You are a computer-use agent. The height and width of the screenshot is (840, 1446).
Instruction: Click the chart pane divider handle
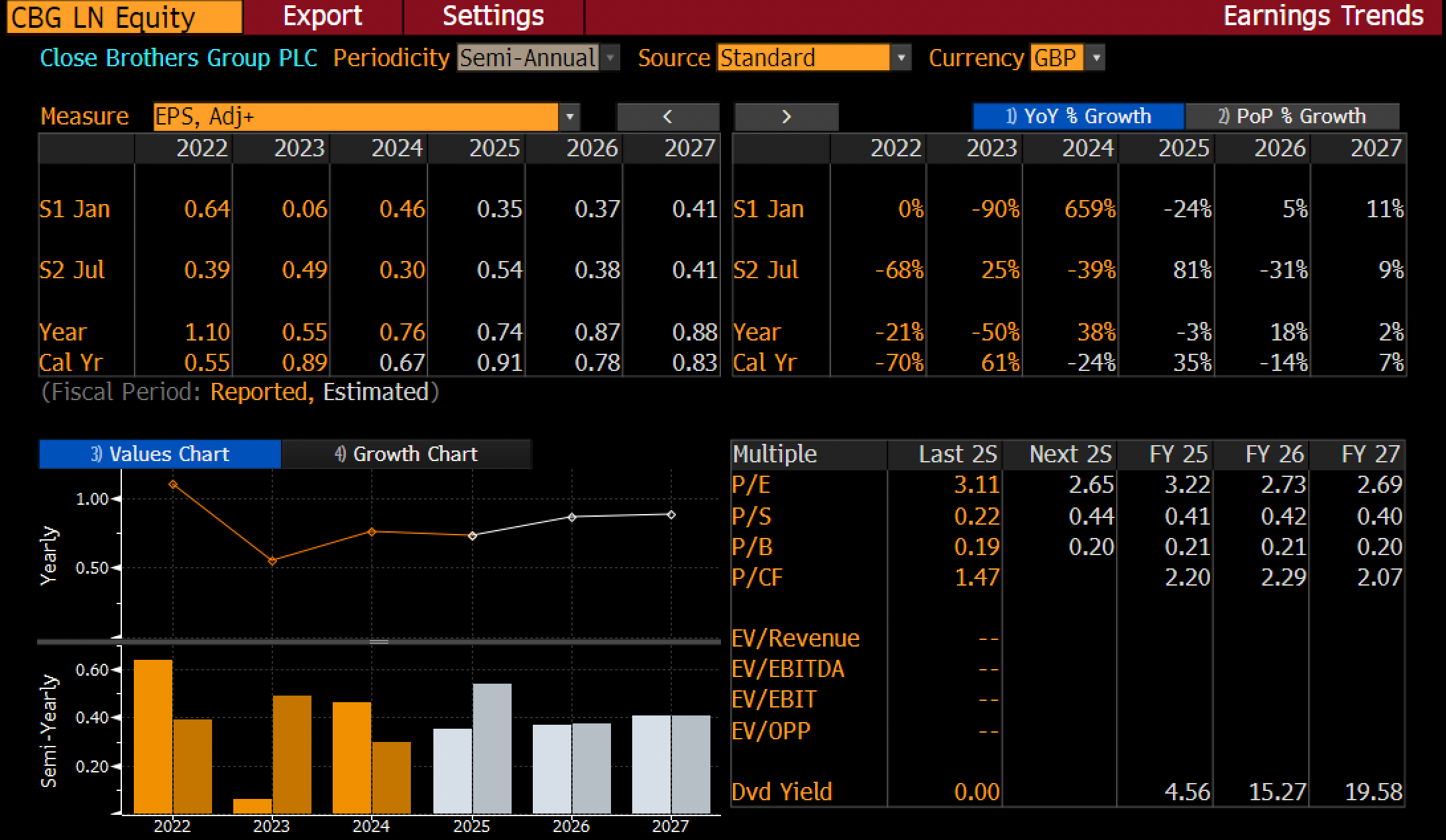pos(379,642)
